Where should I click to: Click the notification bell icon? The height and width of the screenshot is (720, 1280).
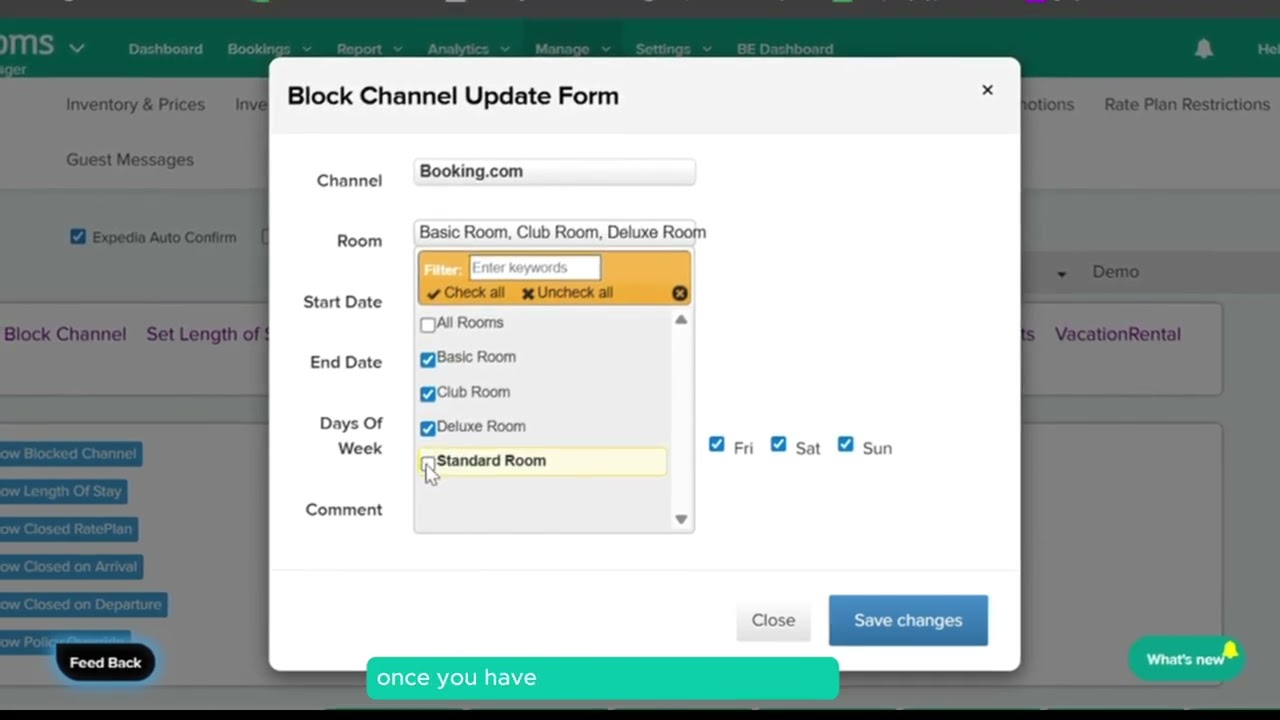[1204, 48]
